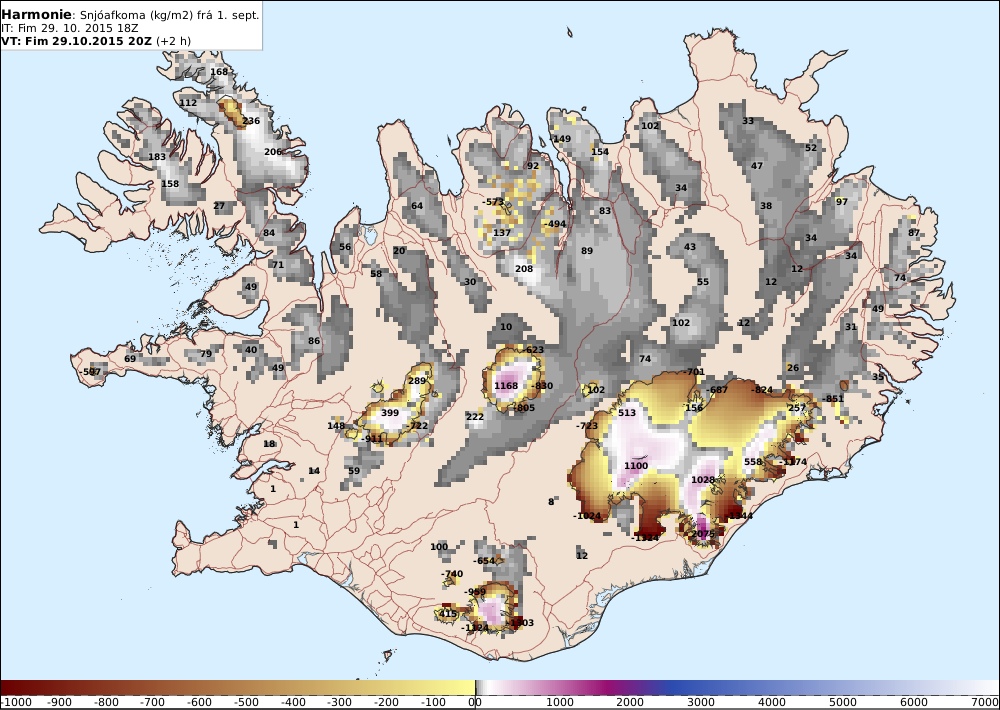Select the -851 value label
This screenshot has height=710, width=1000.
(833, 399)
